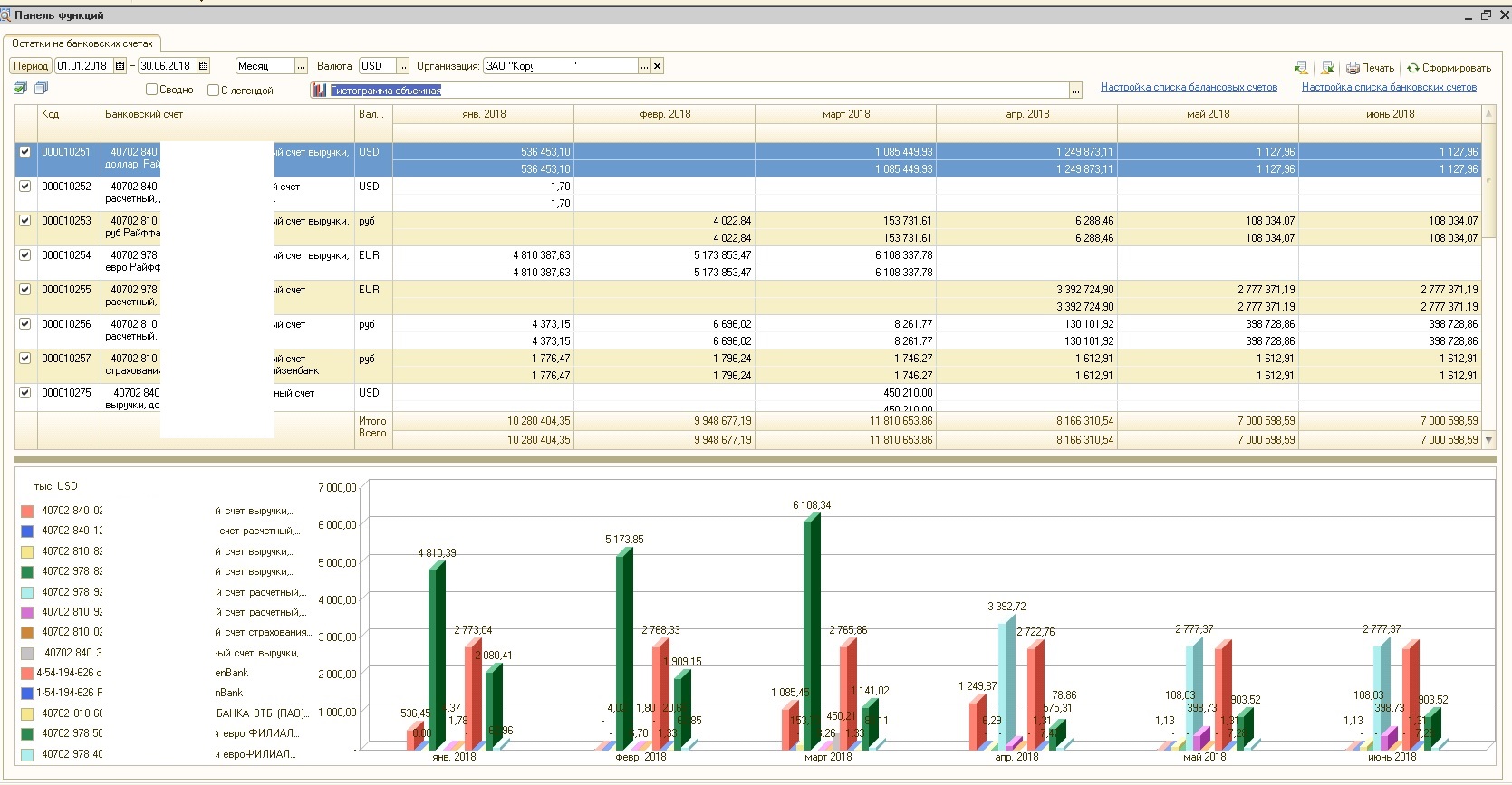This screenshot has width=1512, height=785.
Task: Click the uncheck-all accounts icon
Action: click(x=41, y=88)
